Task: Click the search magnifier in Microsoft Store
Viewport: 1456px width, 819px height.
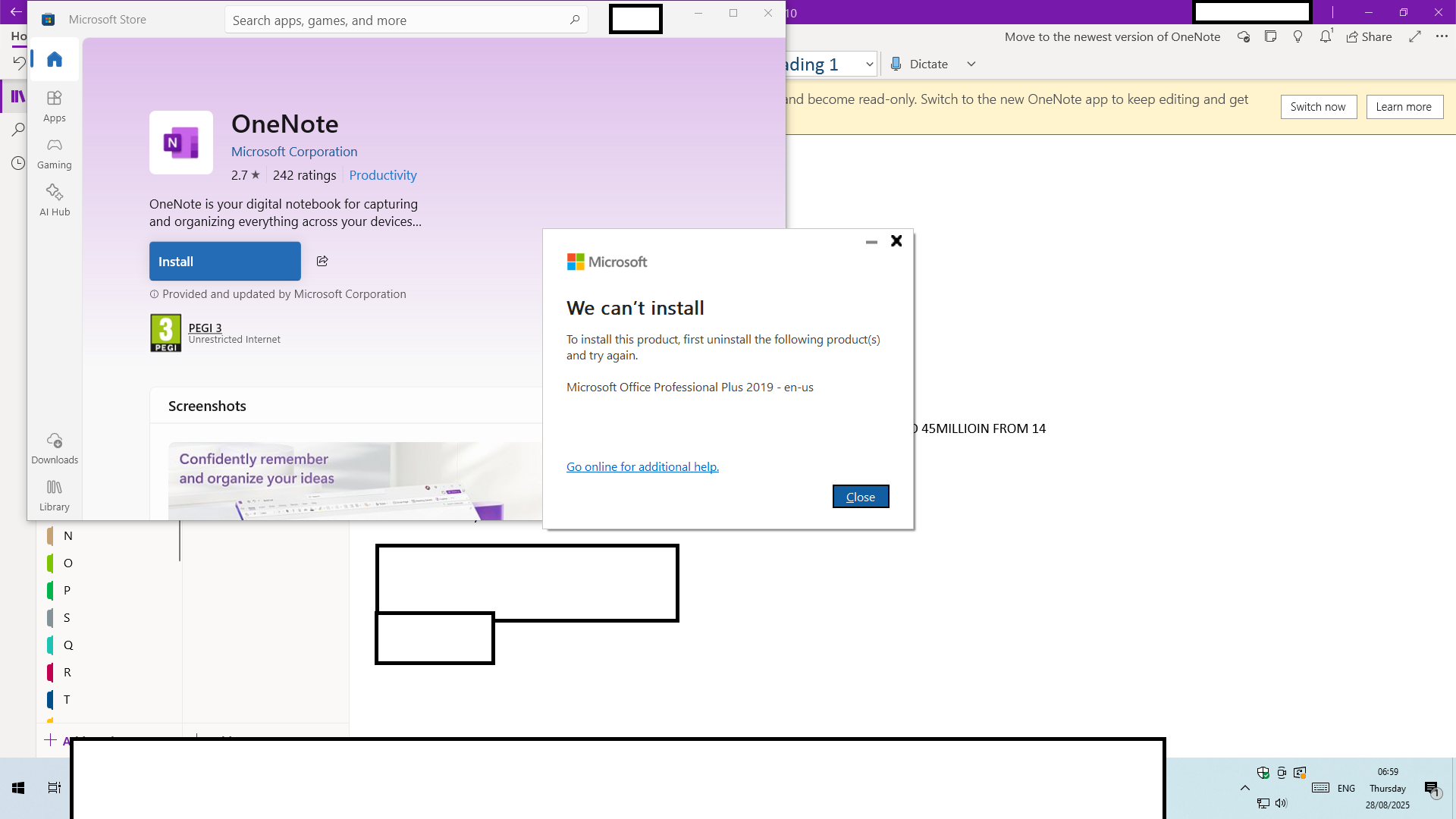Action: [575, 20]
